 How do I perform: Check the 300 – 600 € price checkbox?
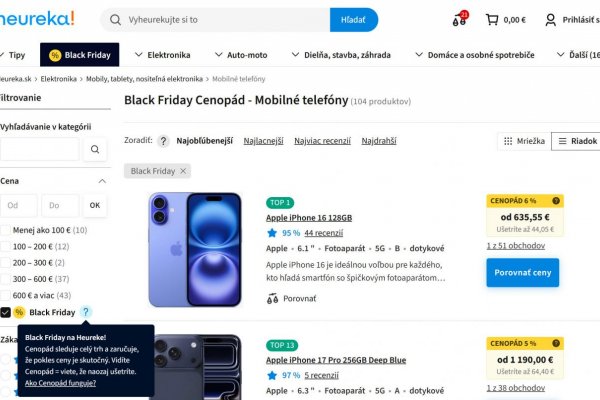(6, 279)
